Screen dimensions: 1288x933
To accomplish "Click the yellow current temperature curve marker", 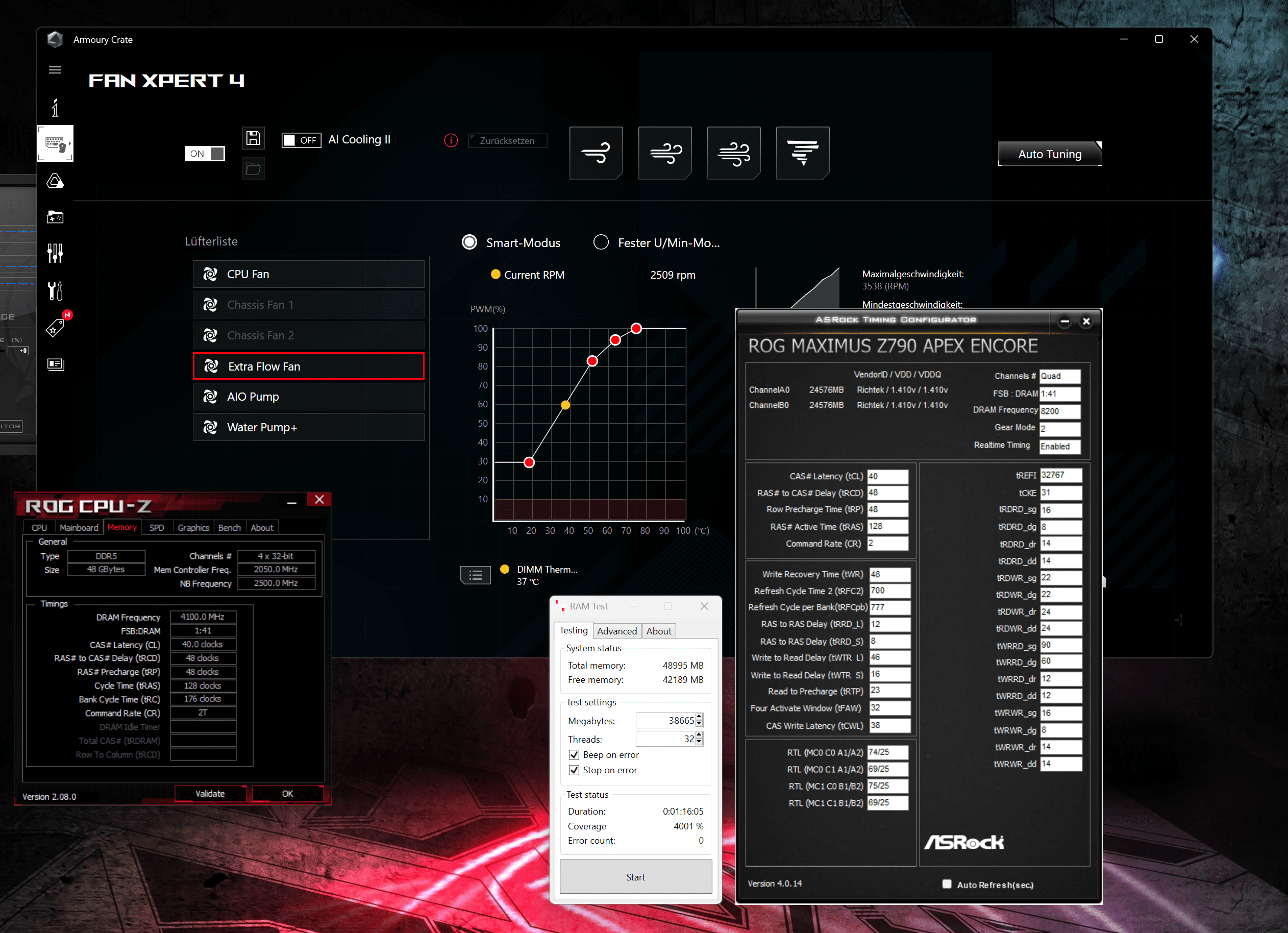I will 565,405.
